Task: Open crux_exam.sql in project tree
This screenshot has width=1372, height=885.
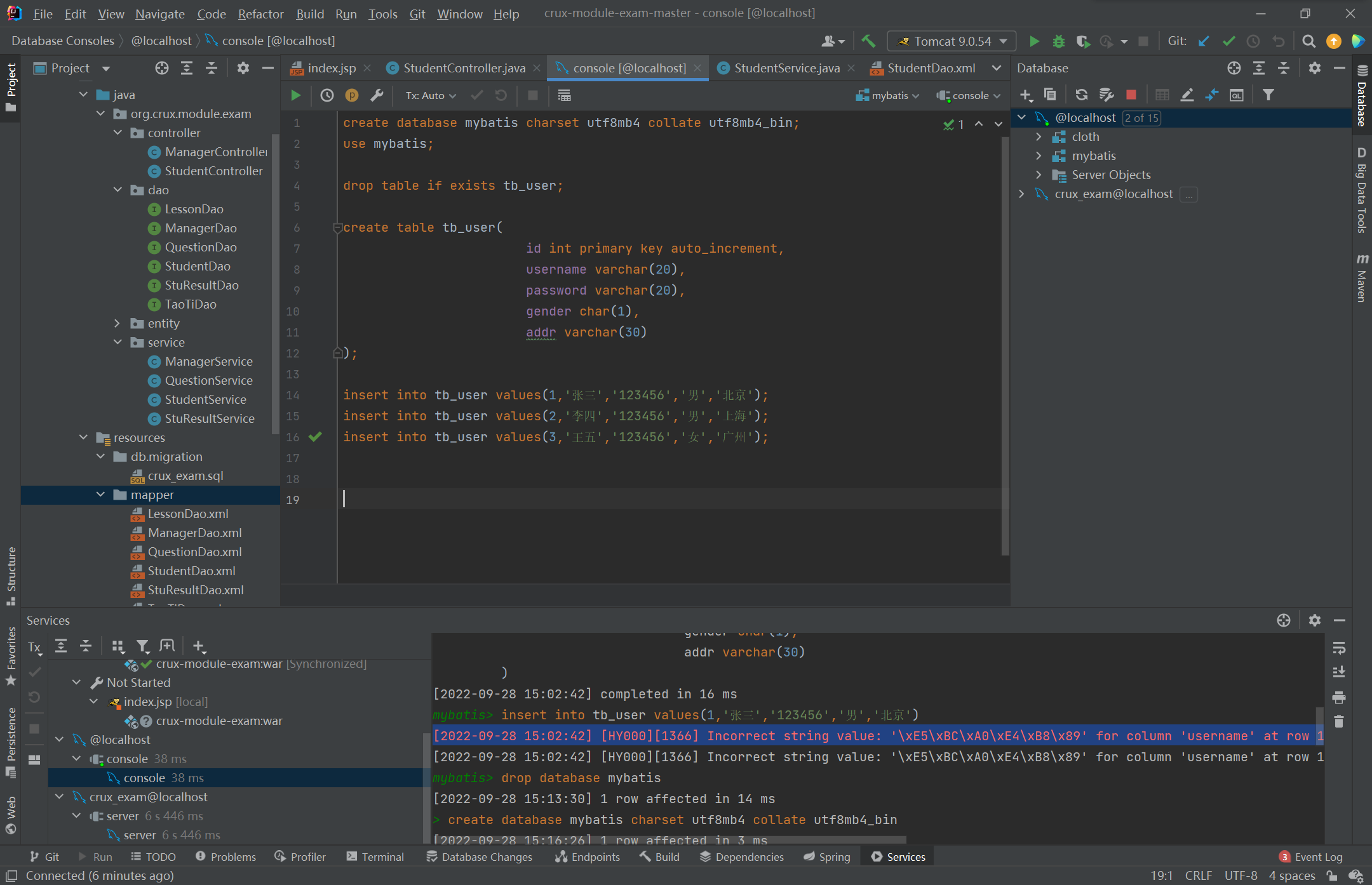Action: coord(185,476)
